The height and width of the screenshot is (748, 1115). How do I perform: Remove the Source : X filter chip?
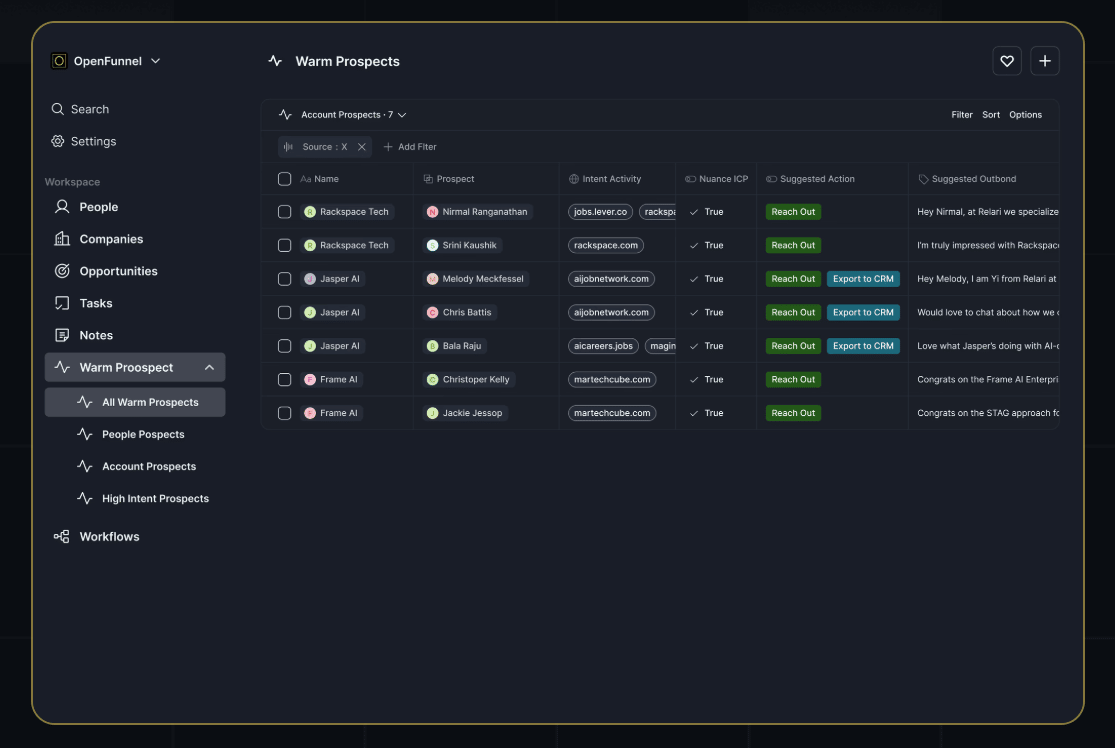tap(361, 147)
